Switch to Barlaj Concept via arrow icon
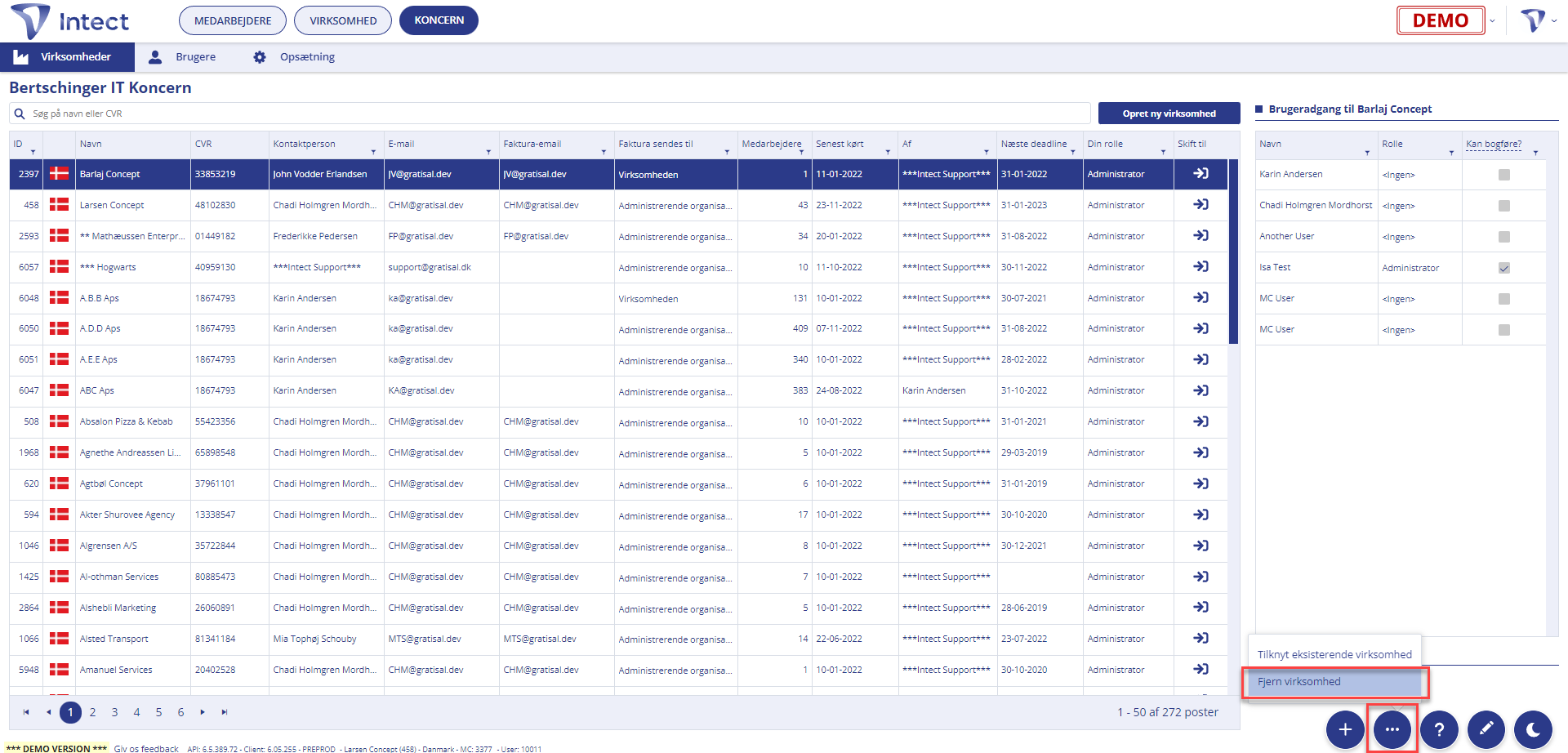Viewport: 1568px width, 753px height. (x=1200, y=174)
